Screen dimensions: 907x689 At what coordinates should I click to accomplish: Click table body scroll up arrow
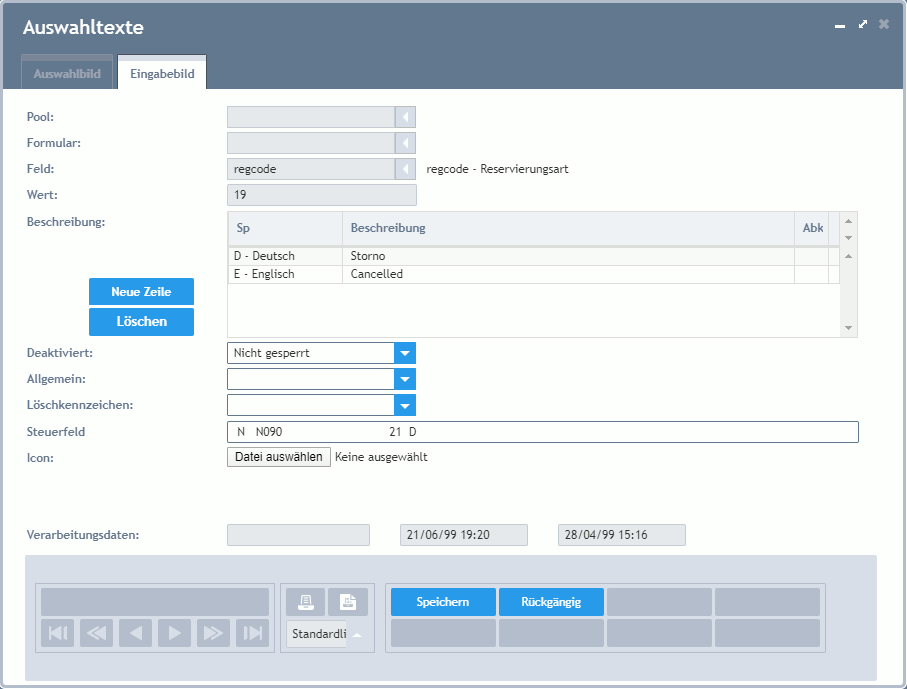click(849, 256)
